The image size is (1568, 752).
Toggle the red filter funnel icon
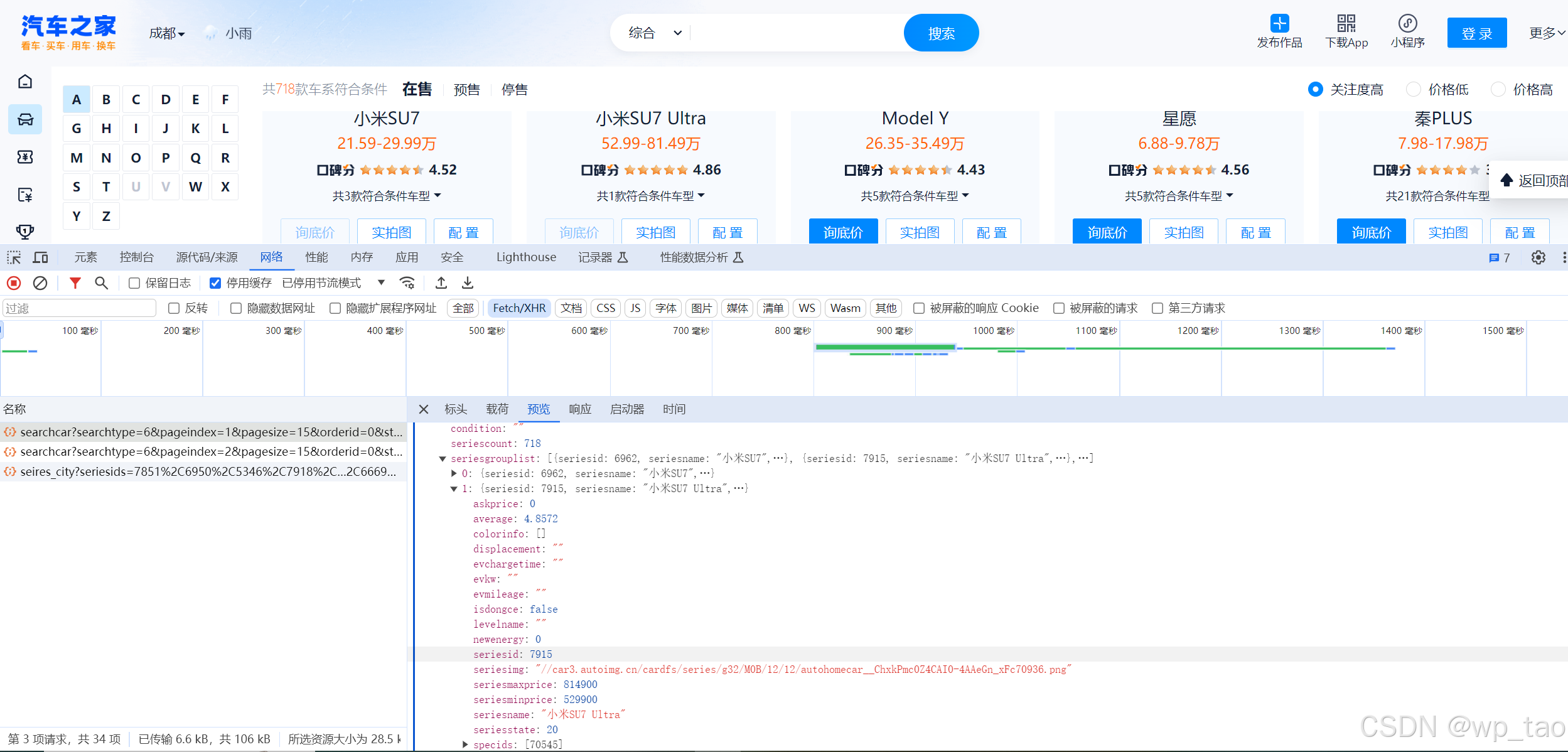[75, 283]
